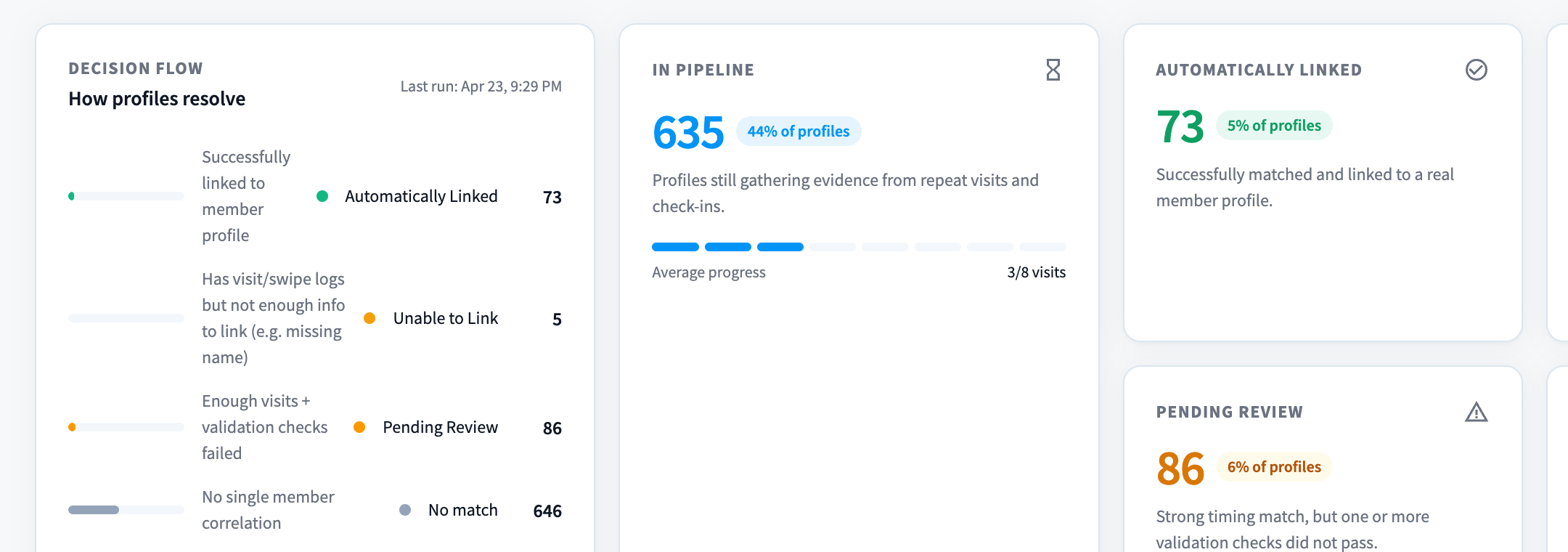
Task: Open the Pending Review row label
Action: click(440, 427)
